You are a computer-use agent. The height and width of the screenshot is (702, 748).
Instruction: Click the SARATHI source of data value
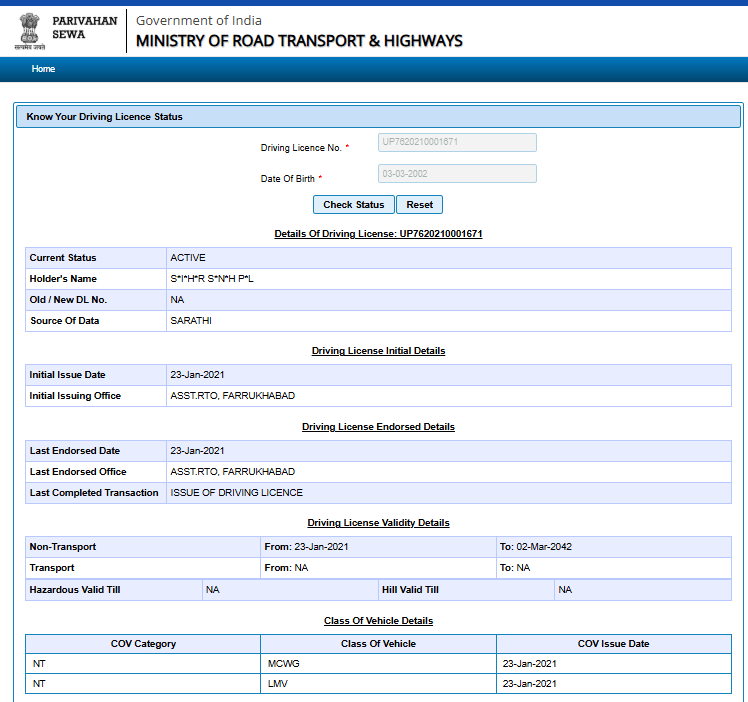[191, 321]
